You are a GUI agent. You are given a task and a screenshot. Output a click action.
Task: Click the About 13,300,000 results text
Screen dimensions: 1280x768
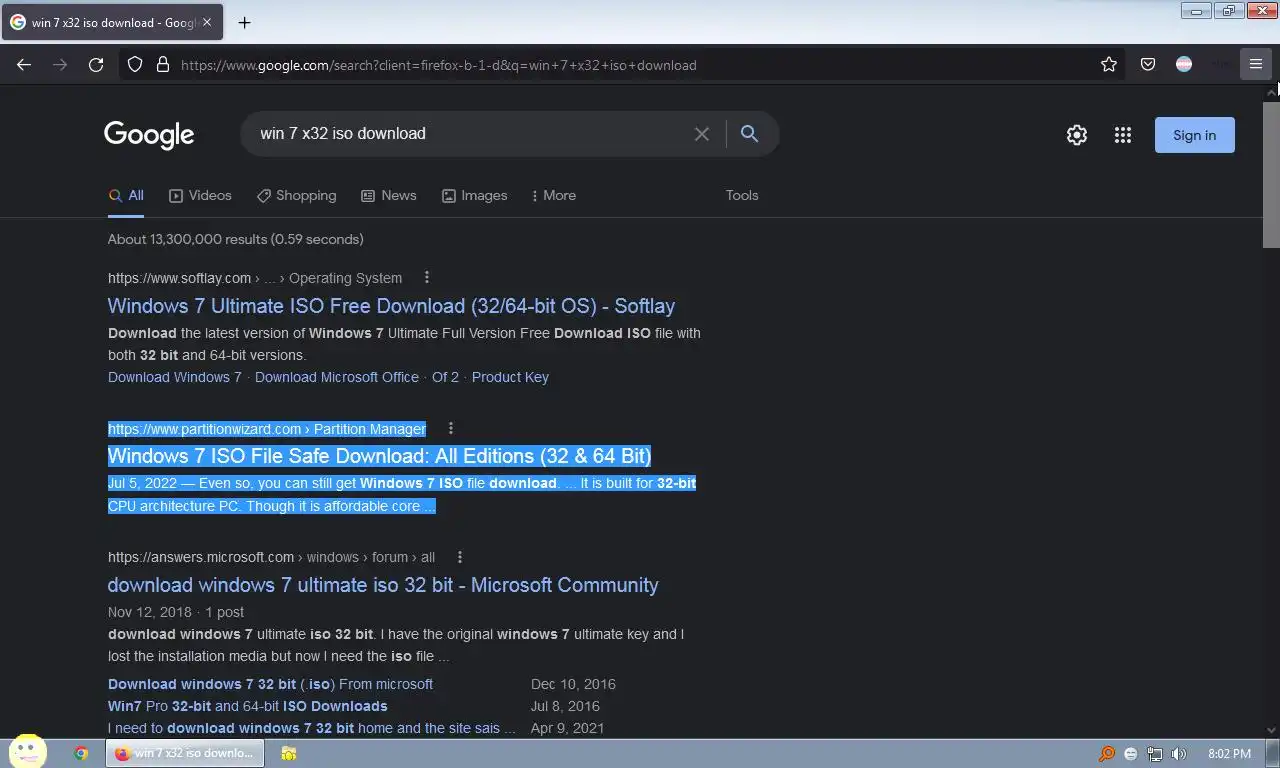point(236,239)
